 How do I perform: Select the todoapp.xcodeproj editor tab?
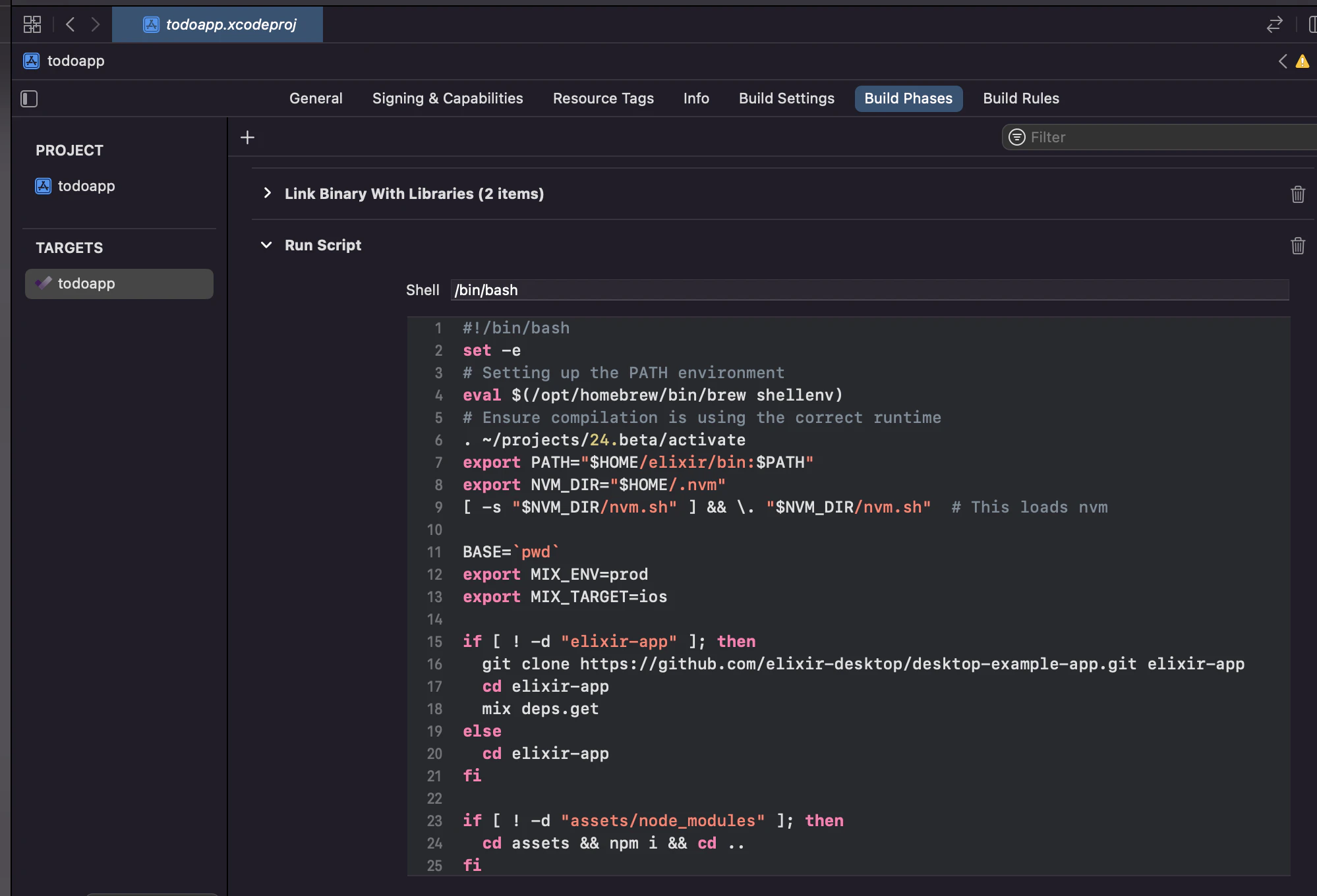[218, 24]
